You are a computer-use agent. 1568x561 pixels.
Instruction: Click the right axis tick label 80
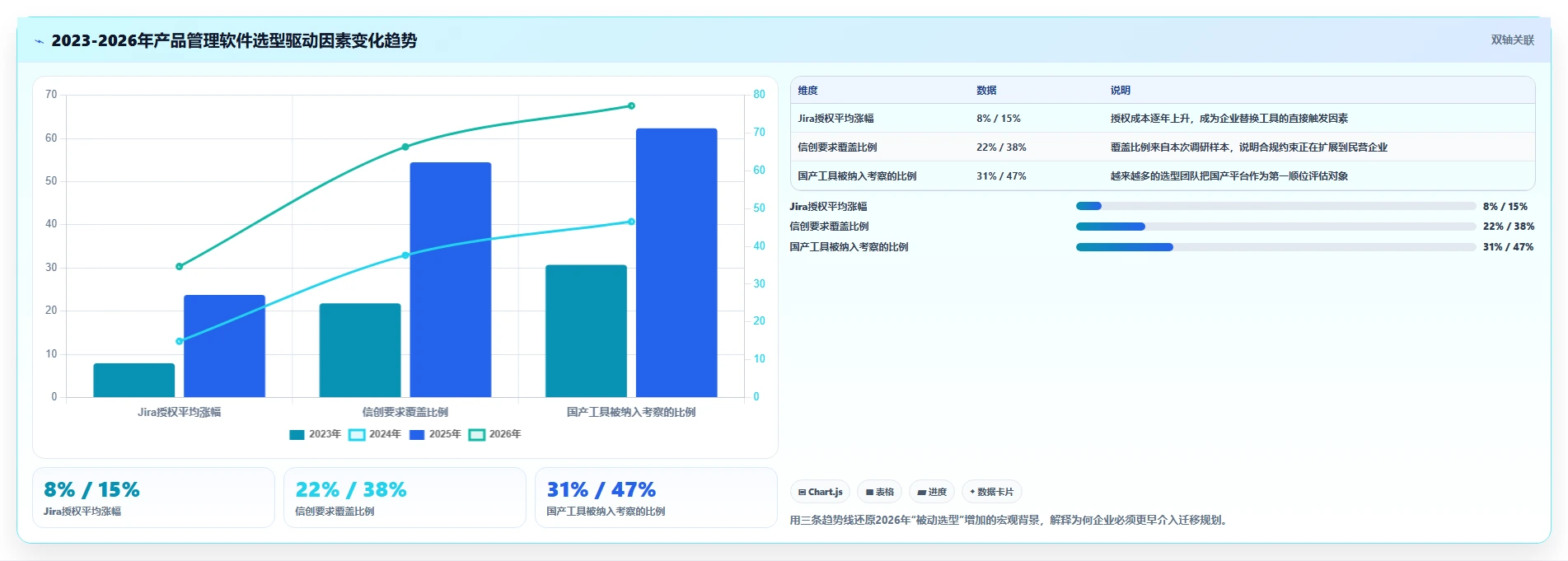pyautogui.click(x=759, y=95)
